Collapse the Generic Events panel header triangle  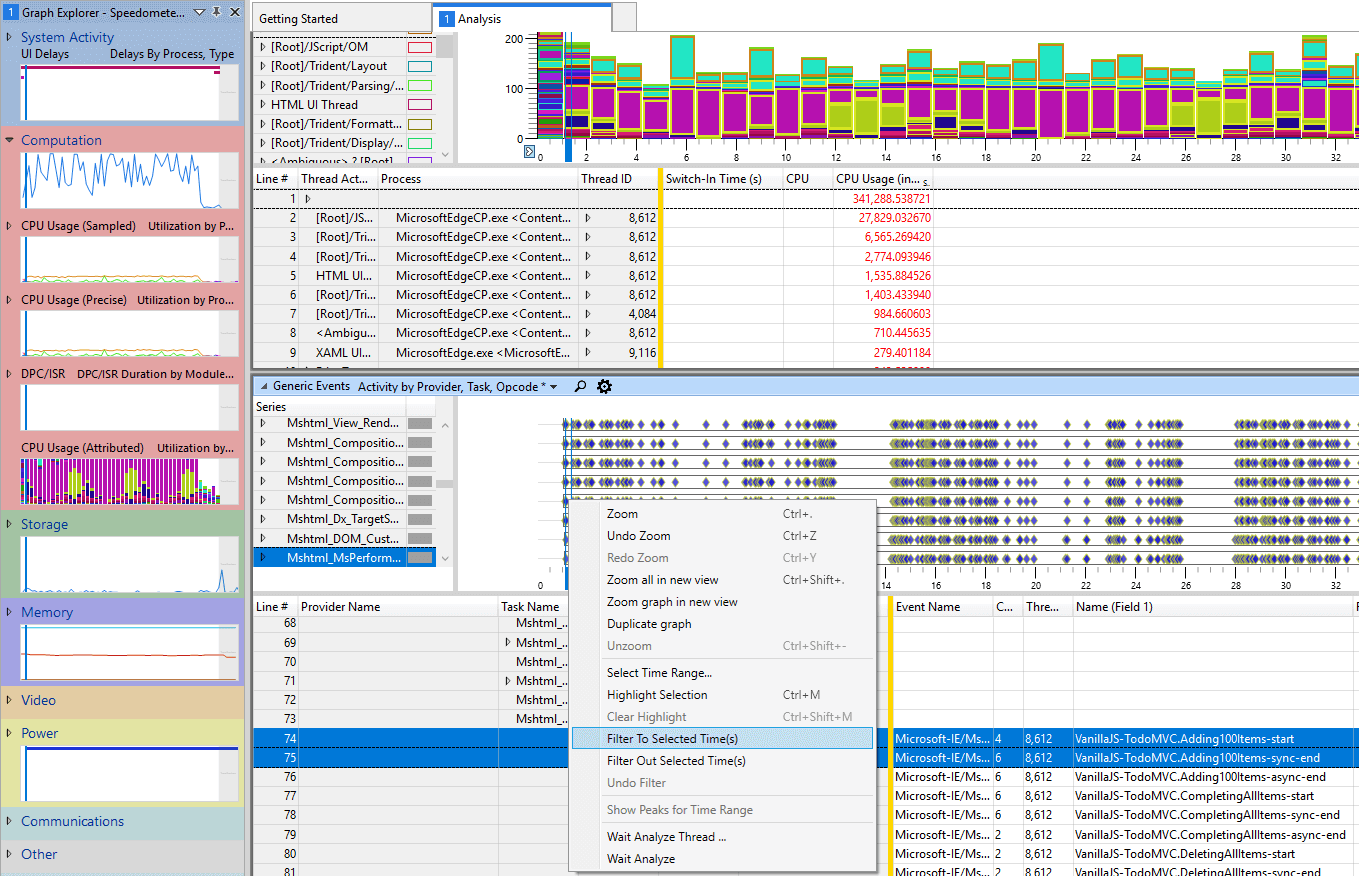click(264, 386)
